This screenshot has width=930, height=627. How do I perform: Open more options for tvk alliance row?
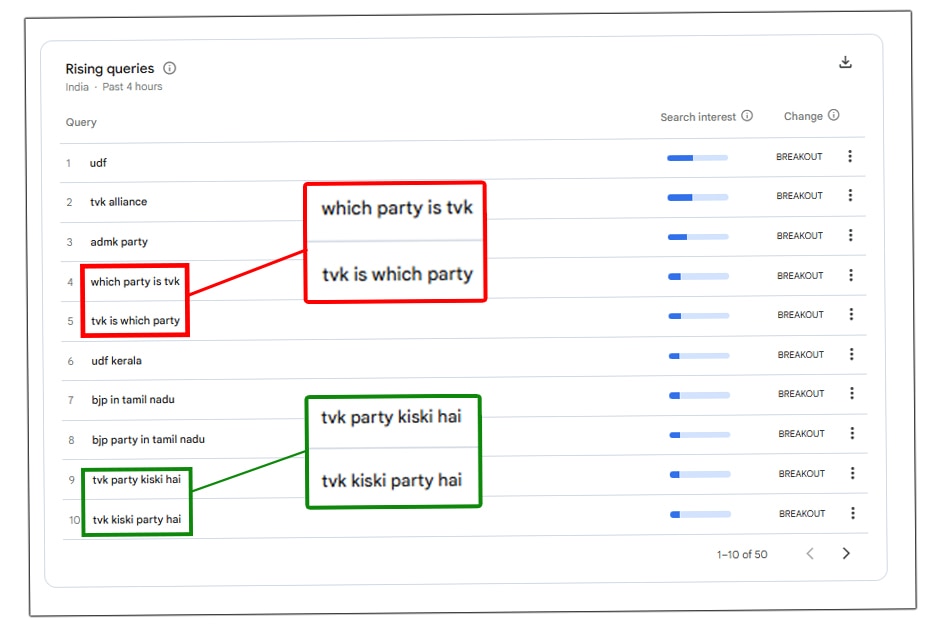point(850,195)
